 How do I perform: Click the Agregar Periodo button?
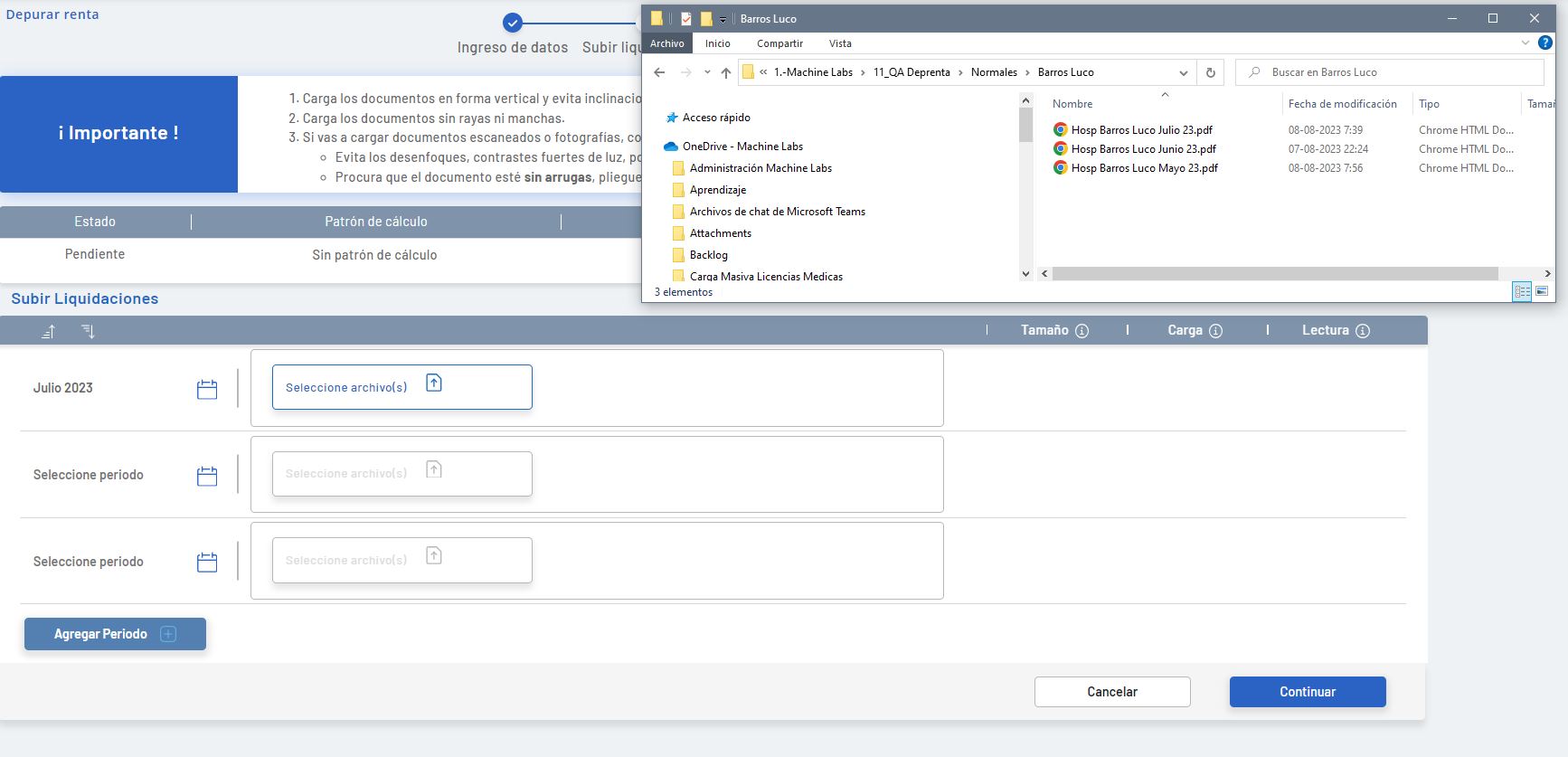pos(115,634)
